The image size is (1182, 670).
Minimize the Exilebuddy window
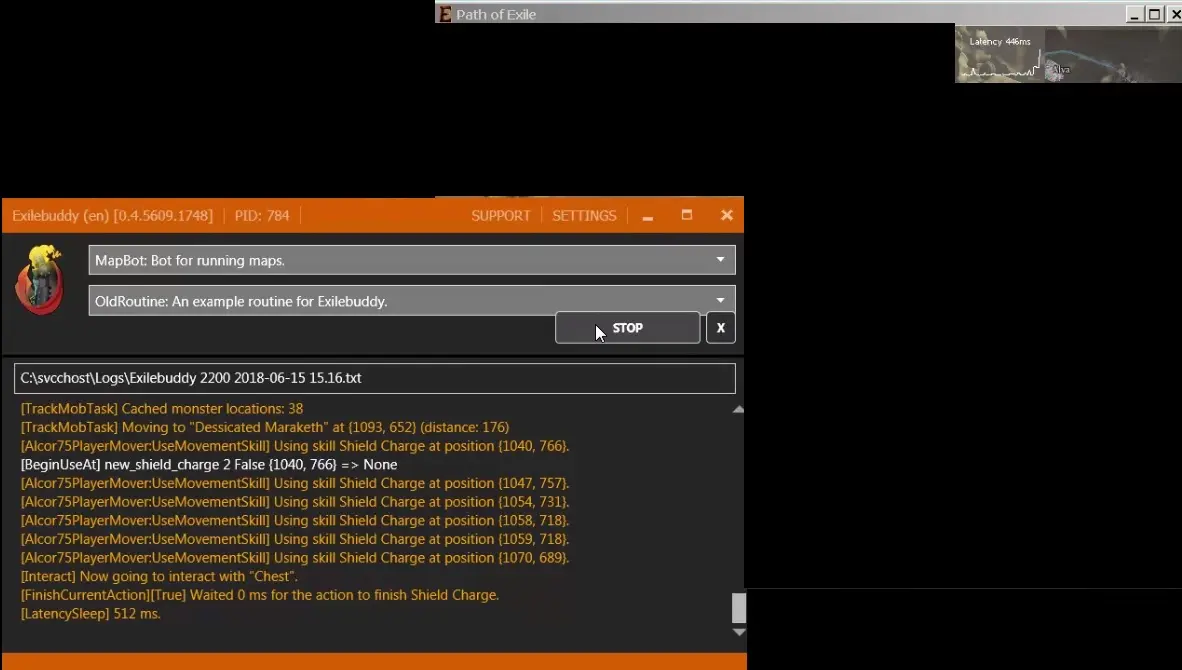pos(648,216)
